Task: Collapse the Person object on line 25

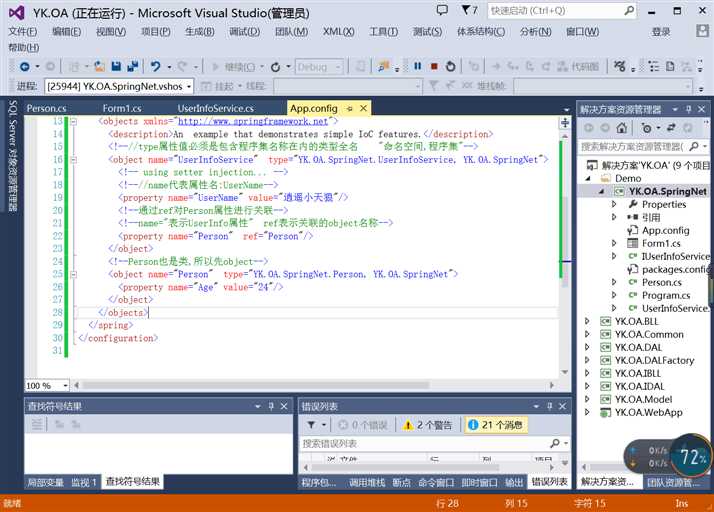Action: coord(73,275)
